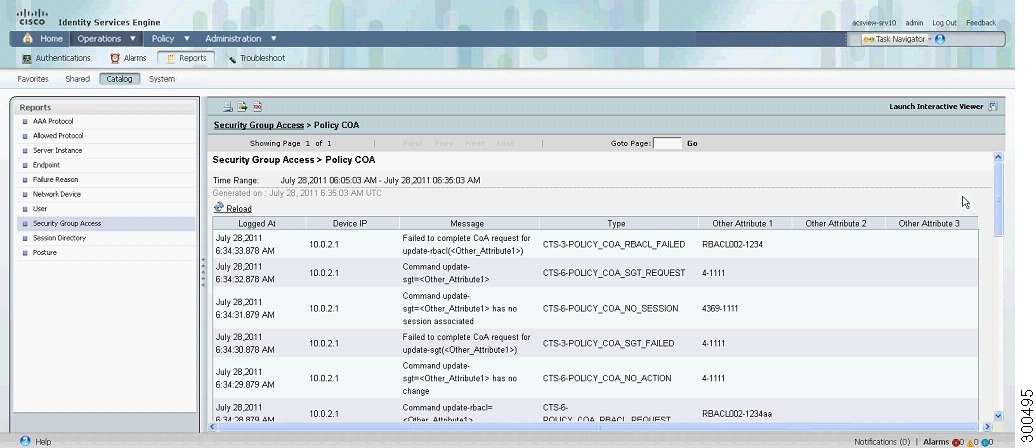Click the CTS-3-POLICY_COA_RBACL_FAILED cell
The height and width of the screenshot is (448, 1035).
(x=614, y=245)
